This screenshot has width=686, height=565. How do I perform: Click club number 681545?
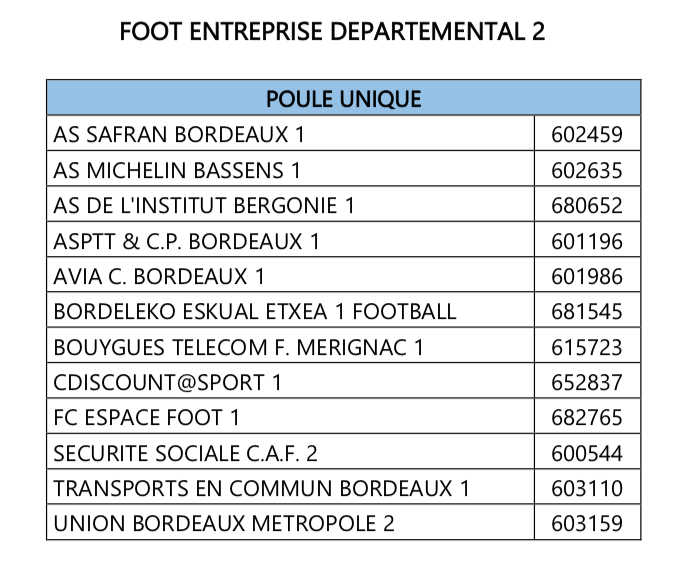click(x=587, y=310)
